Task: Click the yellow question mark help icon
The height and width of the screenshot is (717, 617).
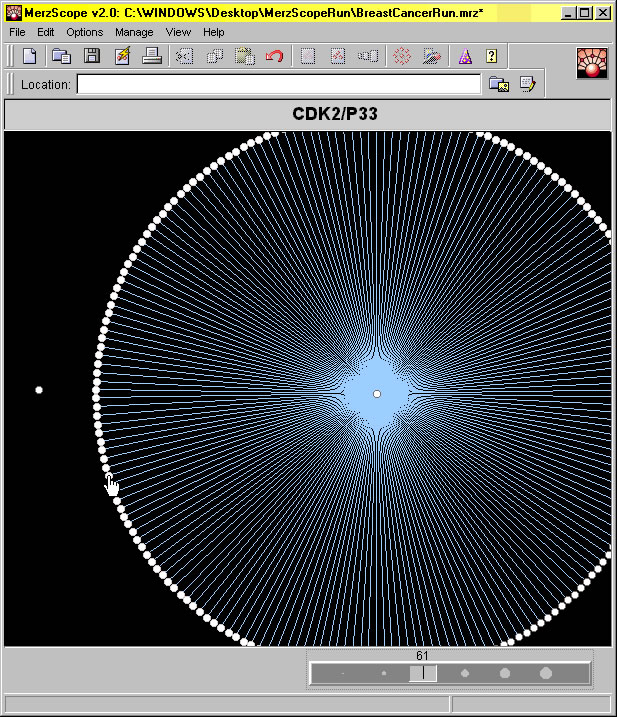Action: tap(491, 56)
